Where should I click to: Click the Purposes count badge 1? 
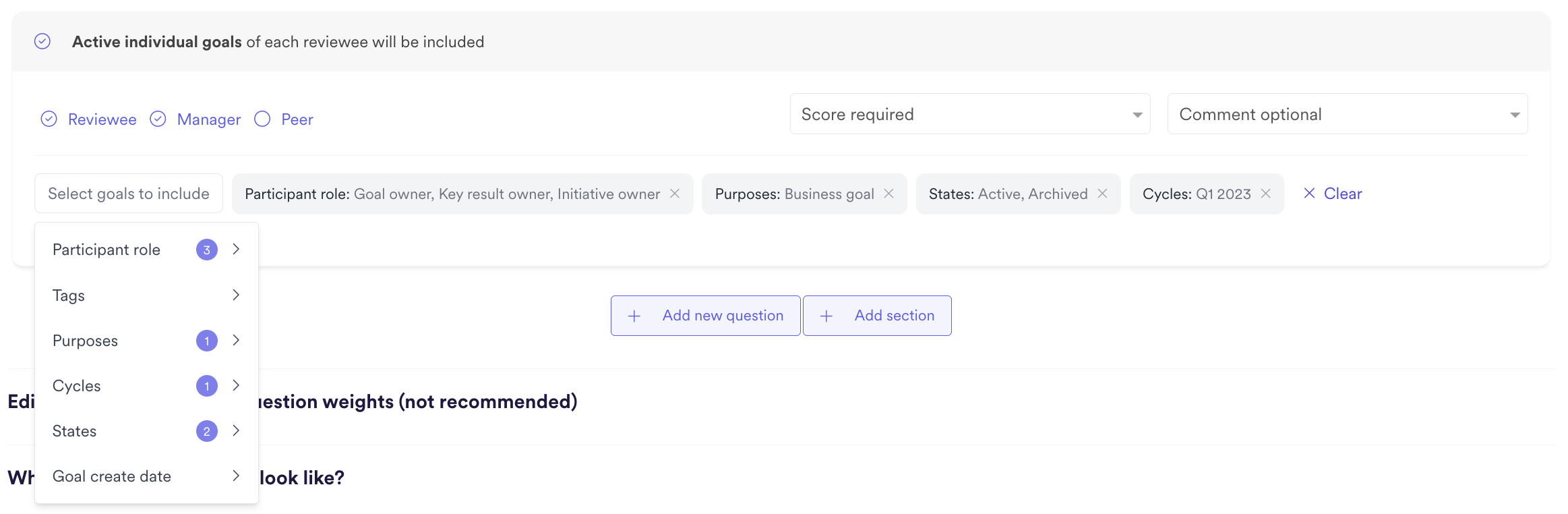(x=207, y=341)
